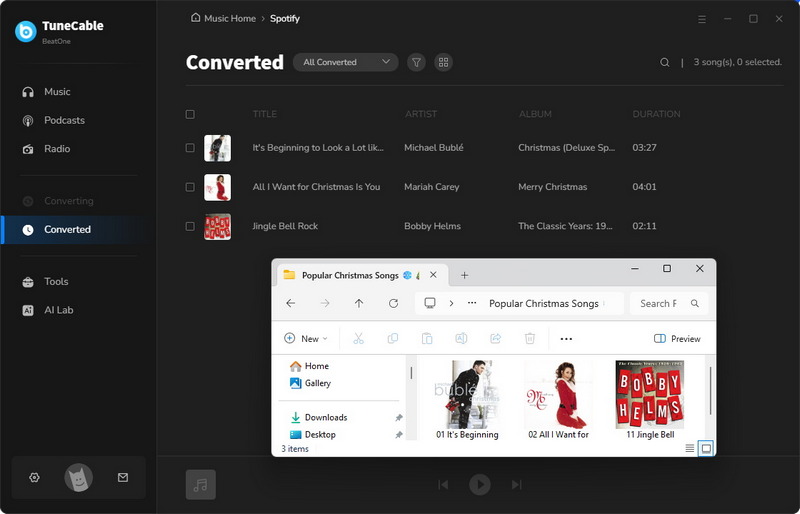This screenshot has width=800, height=514.
Task: Close the Popular Christmas Songs tab
Action: [x=433, y=275]
